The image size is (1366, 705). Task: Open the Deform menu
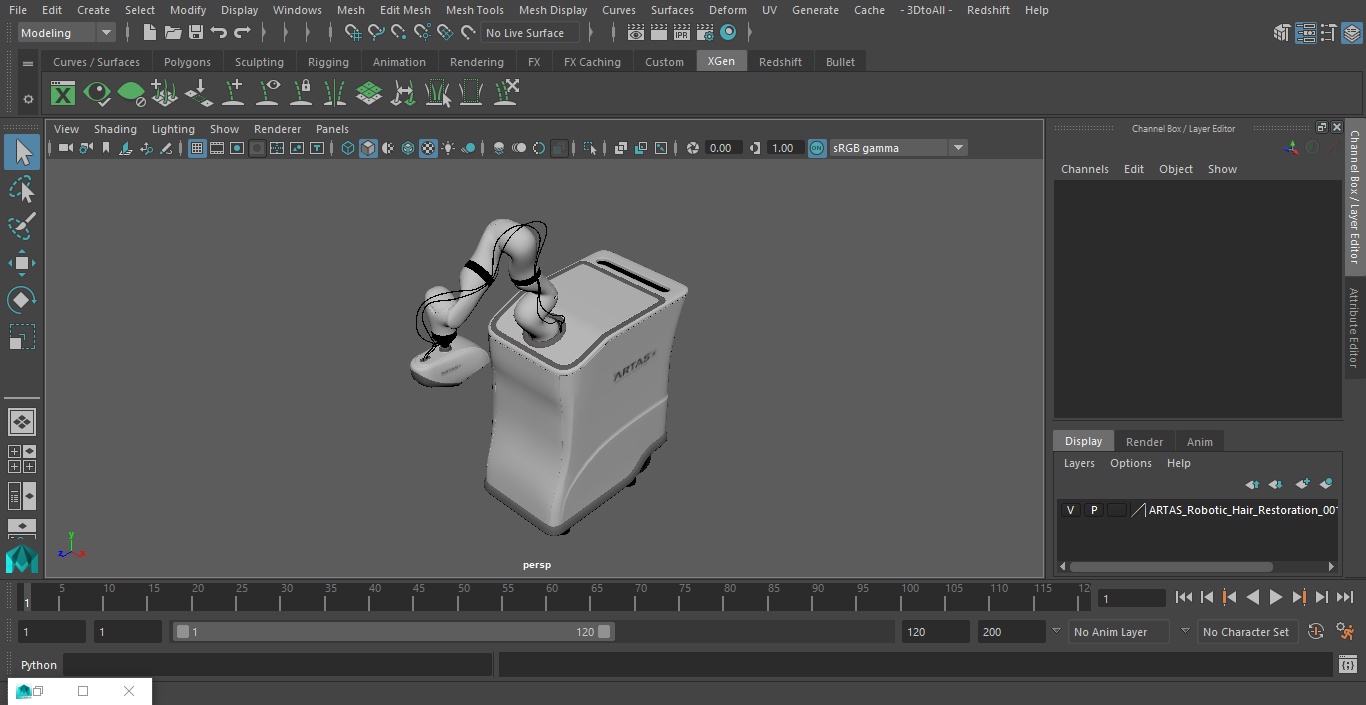click(x=727, y=10)
